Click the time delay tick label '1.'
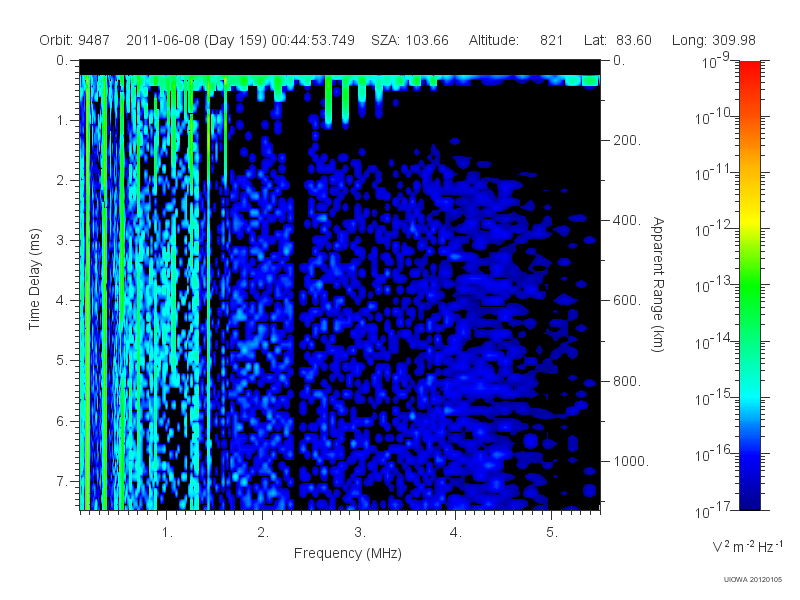This screenshot has width=800, height=600. [x=62, y=121]
